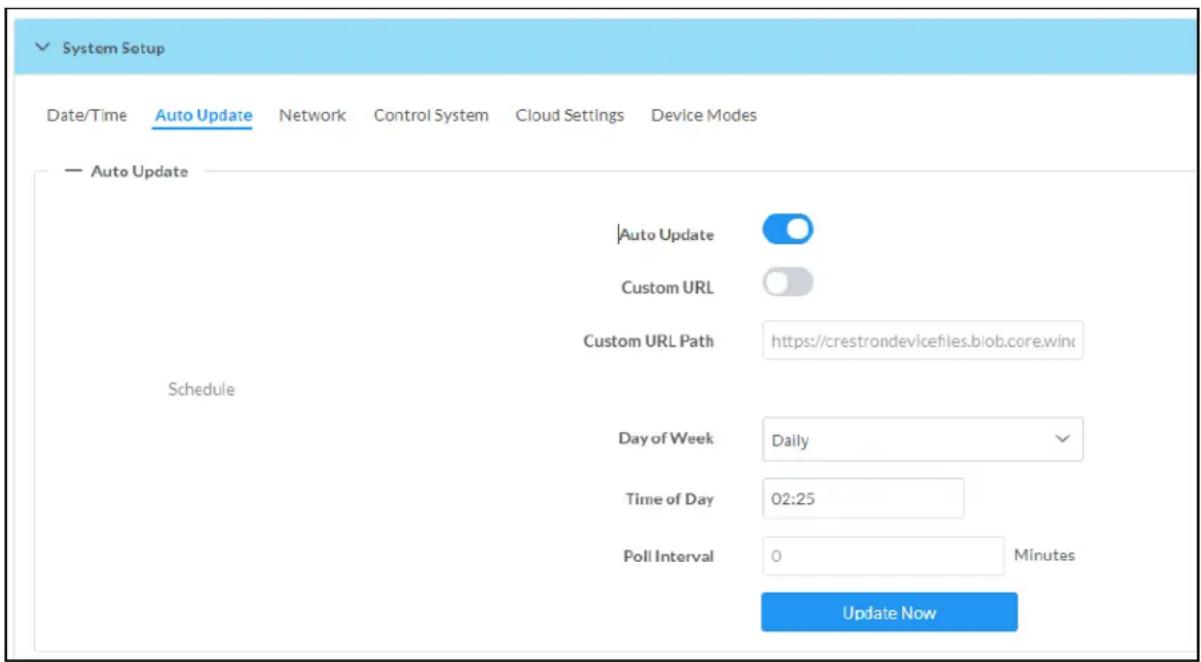Viewport: 1201px width, 662px height.
Task: Click the Poll Interval minutes field
Action: tap(883, 556)
